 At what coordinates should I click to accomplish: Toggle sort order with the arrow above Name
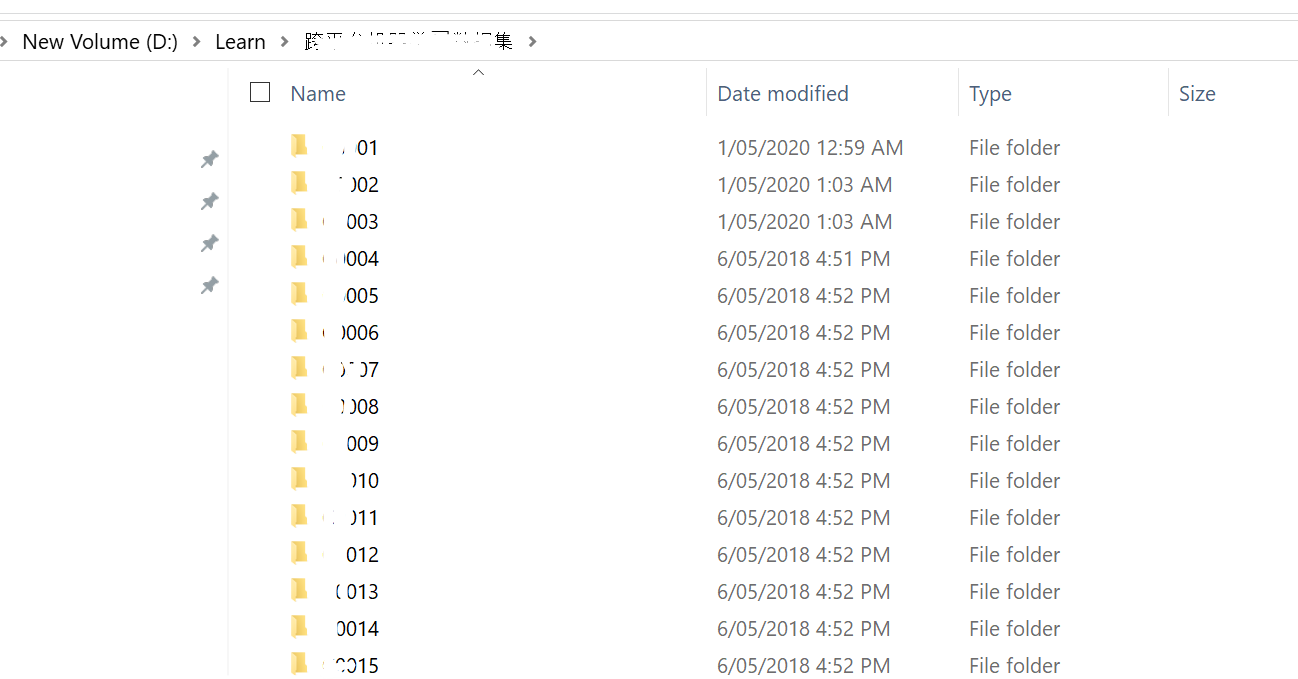pos(478,71)
